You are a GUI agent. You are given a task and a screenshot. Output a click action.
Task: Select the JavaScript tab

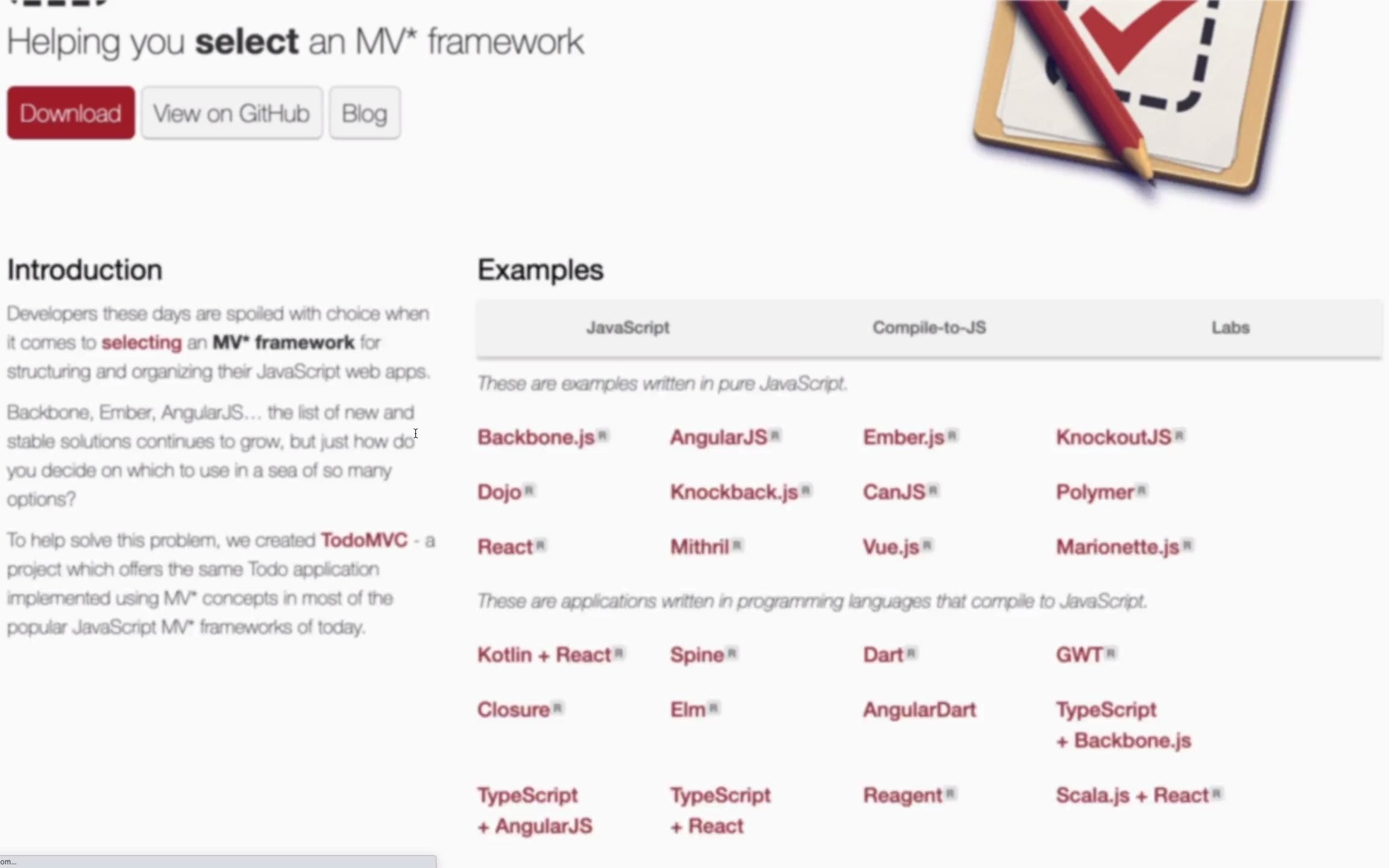coord(628,328)
